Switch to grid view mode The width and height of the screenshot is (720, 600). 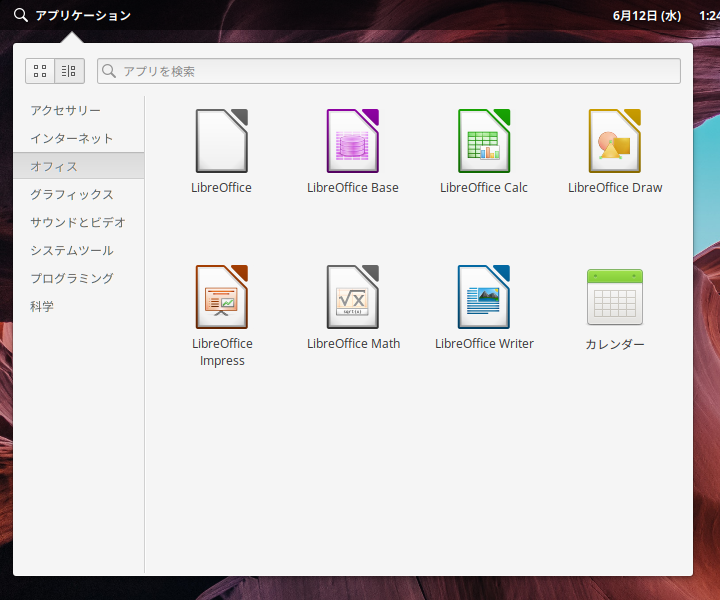(x=40, y=71)
